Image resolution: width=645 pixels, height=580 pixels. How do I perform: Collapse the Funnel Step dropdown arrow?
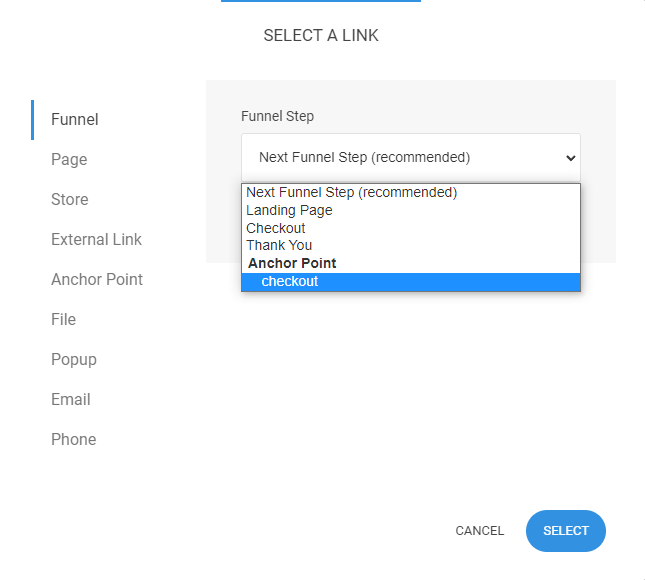pyautogui.click(x=570, y=158)
